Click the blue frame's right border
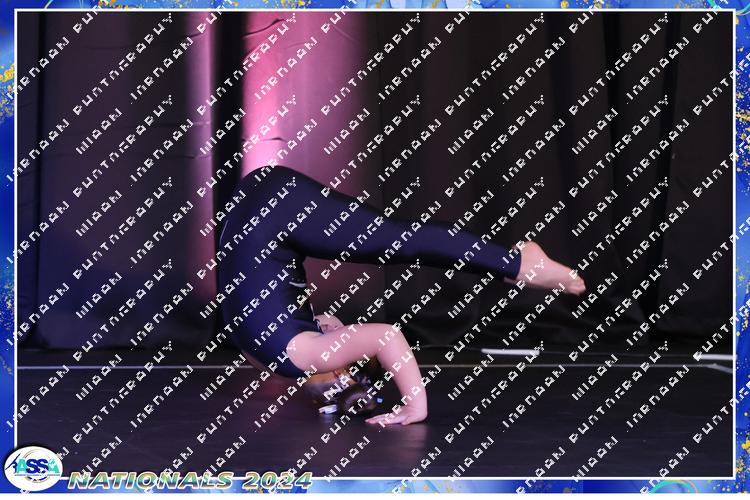Viewport: 750px width, 500px height. (742, 250)
